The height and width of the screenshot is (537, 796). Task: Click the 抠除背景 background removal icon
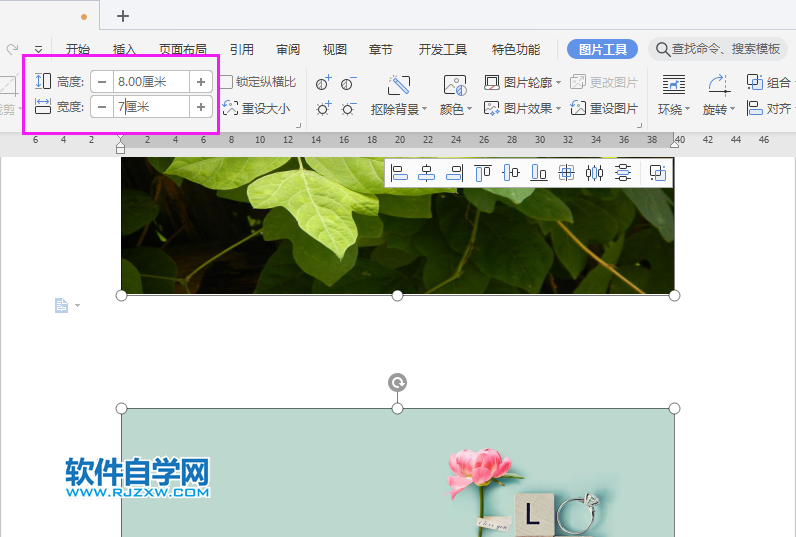399,85
